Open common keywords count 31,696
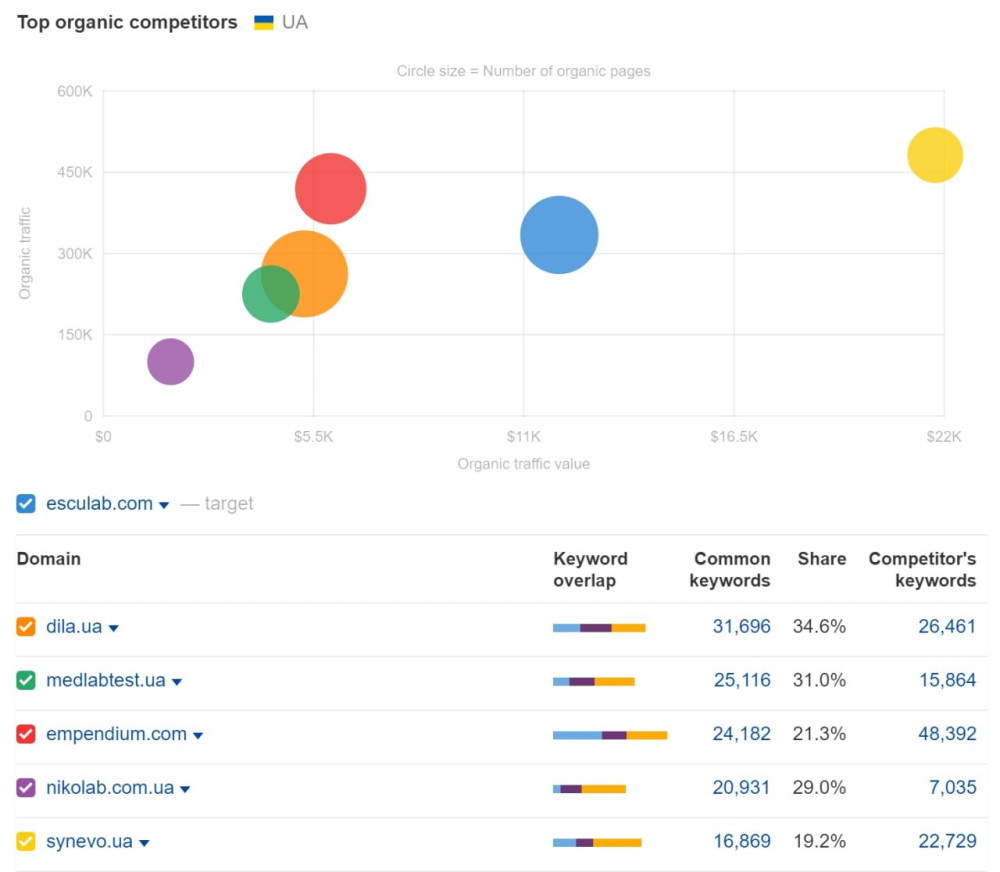 point(742,626)
